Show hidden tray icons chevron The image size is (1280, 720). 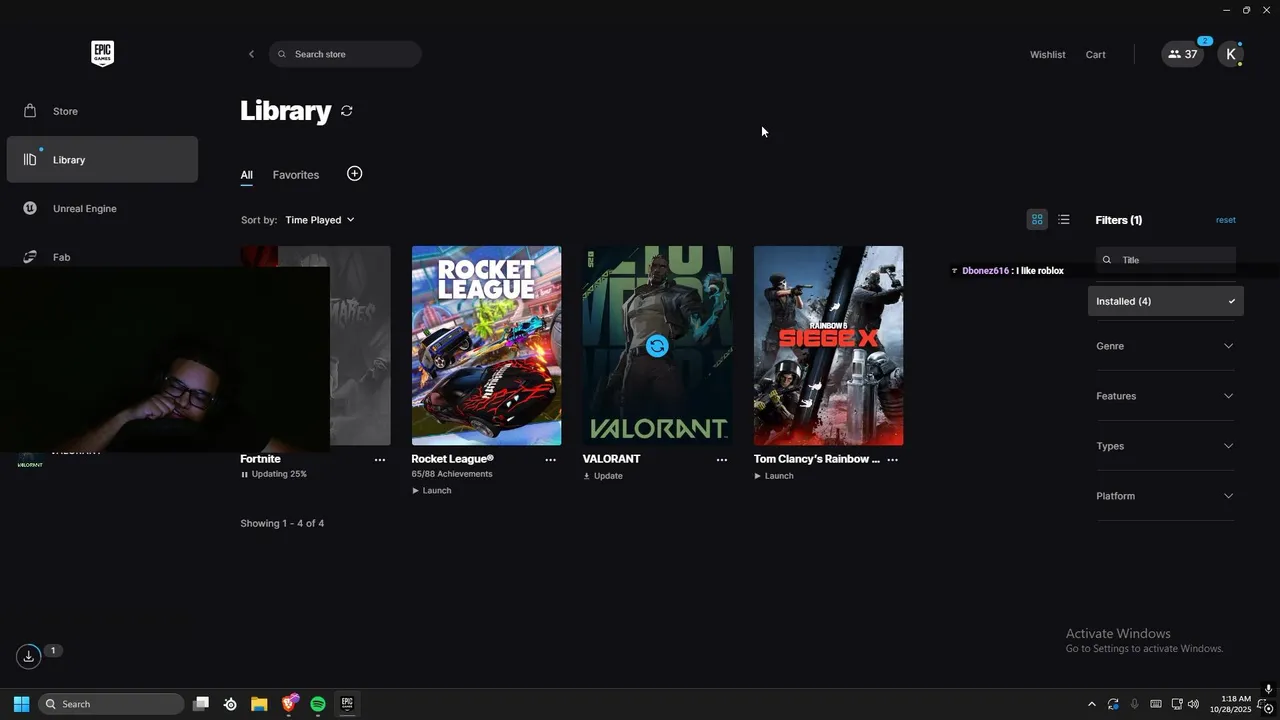(x=1091, y=704)
